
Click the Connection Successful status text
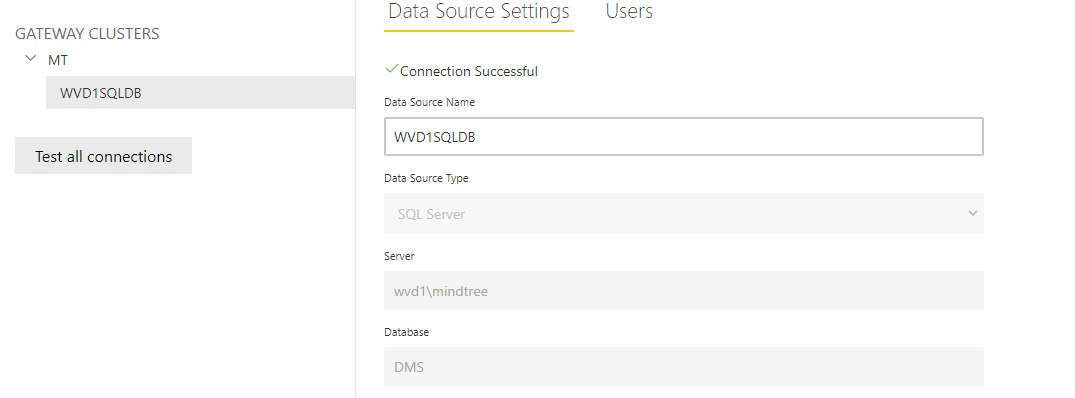pos(469,71)
